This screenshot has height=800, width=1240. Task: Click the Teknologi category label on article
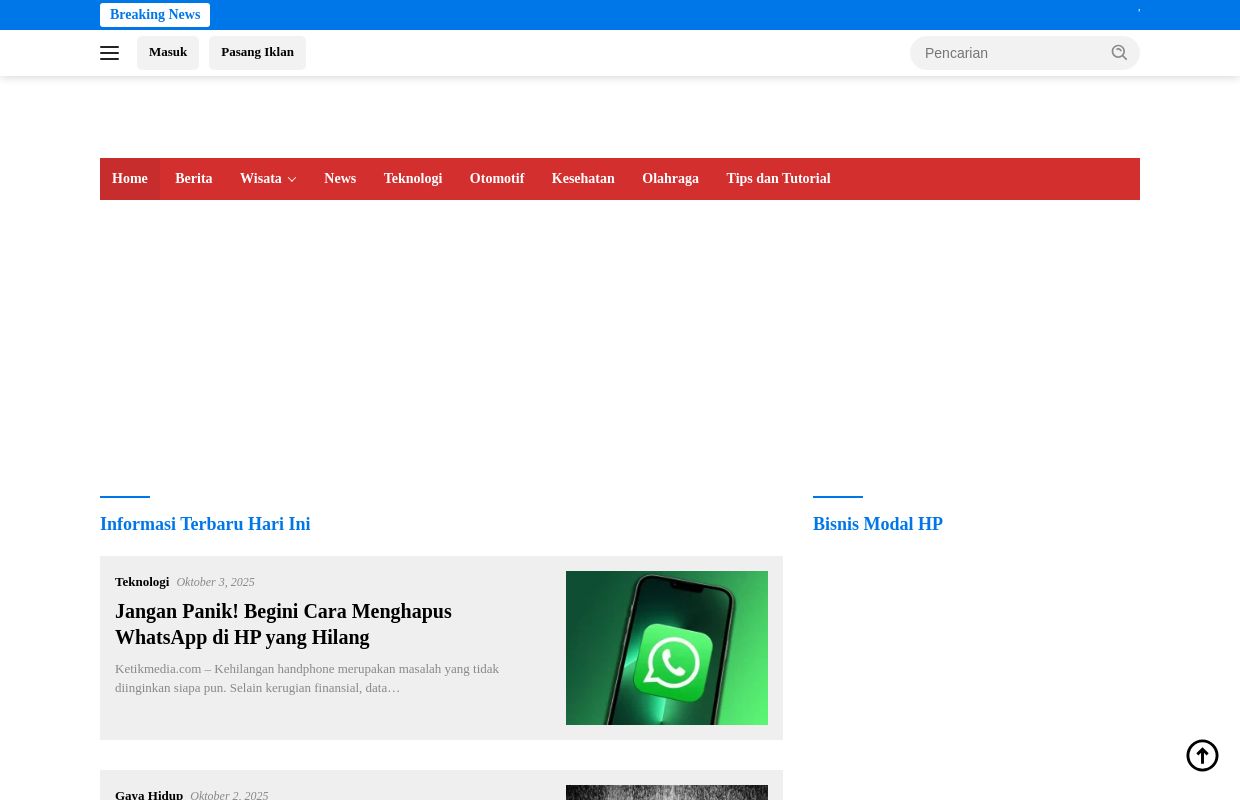[x=142, y=582]
